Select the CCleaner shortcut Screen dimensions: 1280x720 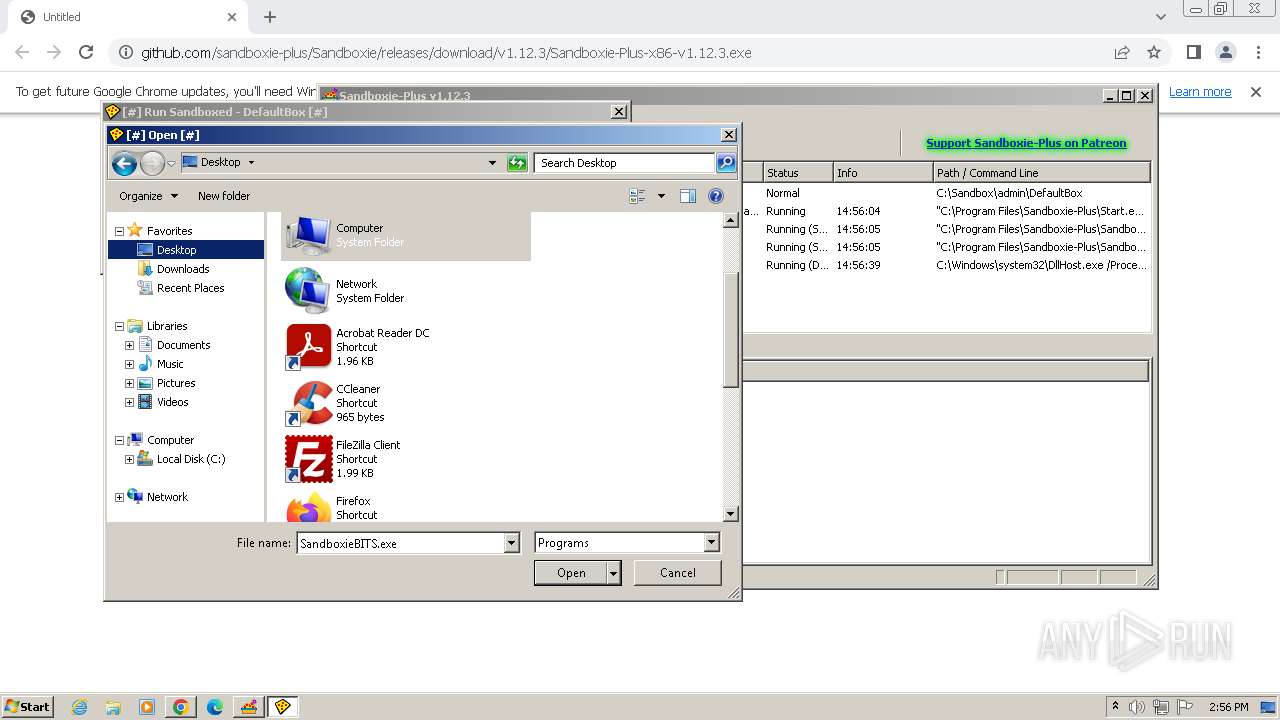coord(406,403)
